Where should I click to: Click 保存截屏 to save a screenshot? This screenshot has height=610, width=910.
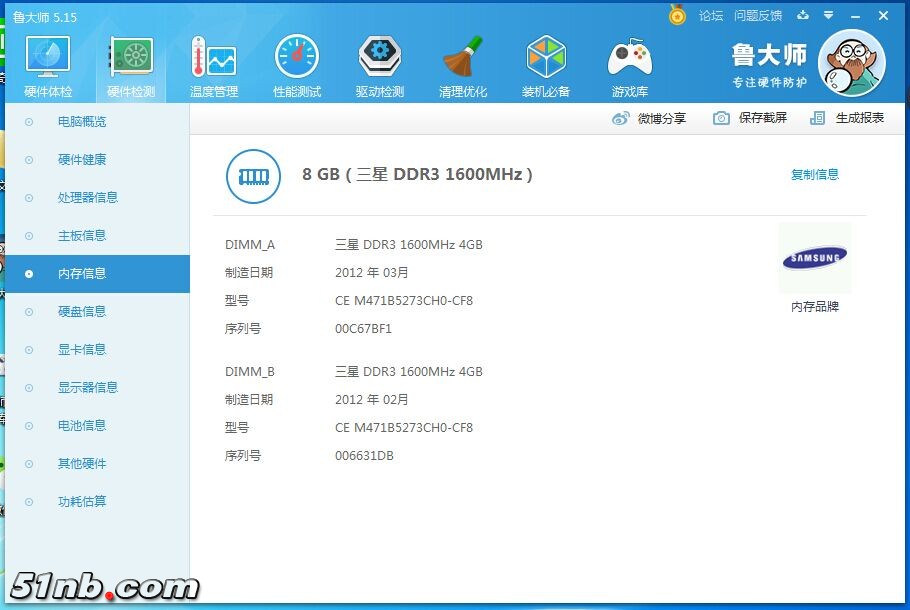click(765, 117)
